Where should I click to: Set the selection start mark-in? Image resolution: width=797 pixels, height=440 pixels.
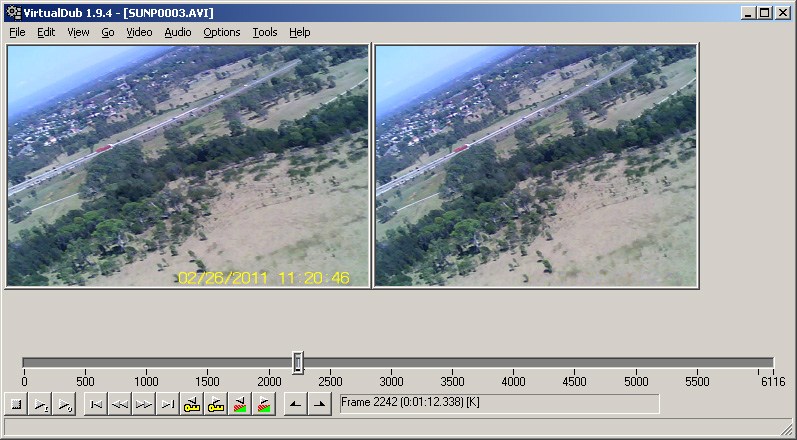[295, 404]
